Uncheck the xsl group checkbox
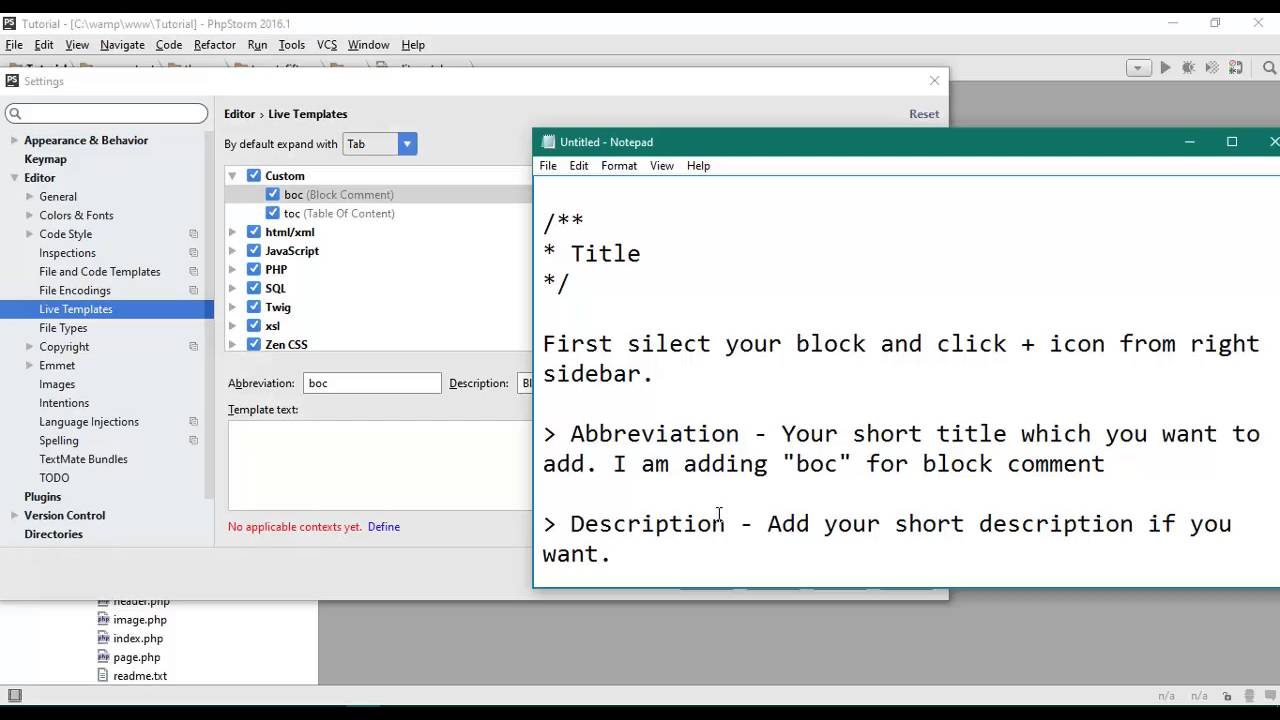 pyautogui.click(x=254, y=325)
